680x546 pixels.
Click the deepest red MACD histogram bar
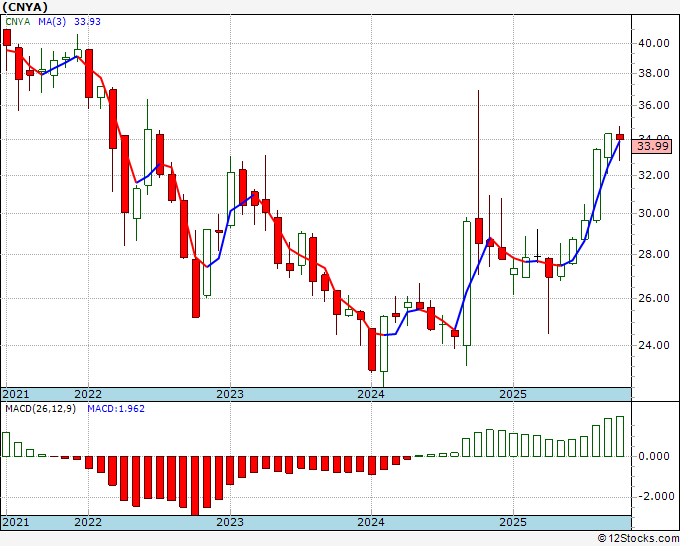click(195, 486)
